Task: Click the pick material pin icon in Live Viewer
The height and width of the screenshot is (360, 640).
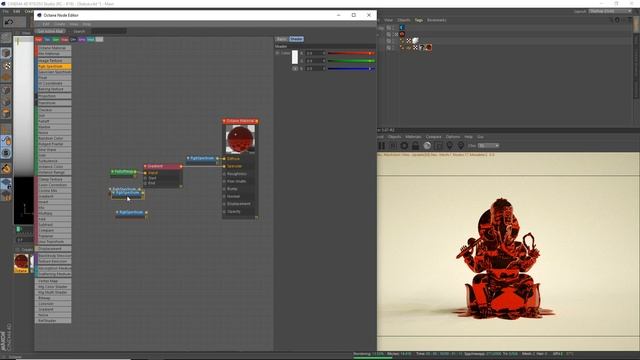Action: coord(461,146)
